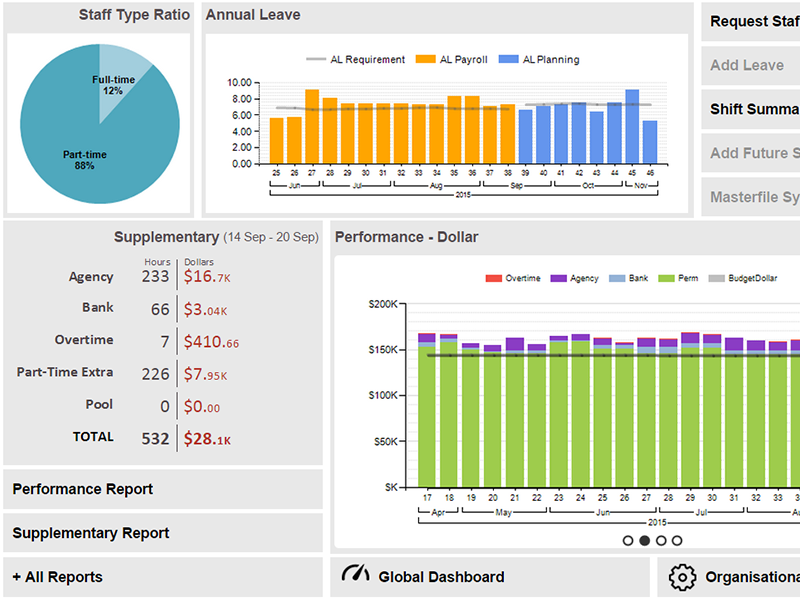Select the first carousel dot under Performance chart
Image resolution: width=800 pixels, height=600 pixels.
628,541
